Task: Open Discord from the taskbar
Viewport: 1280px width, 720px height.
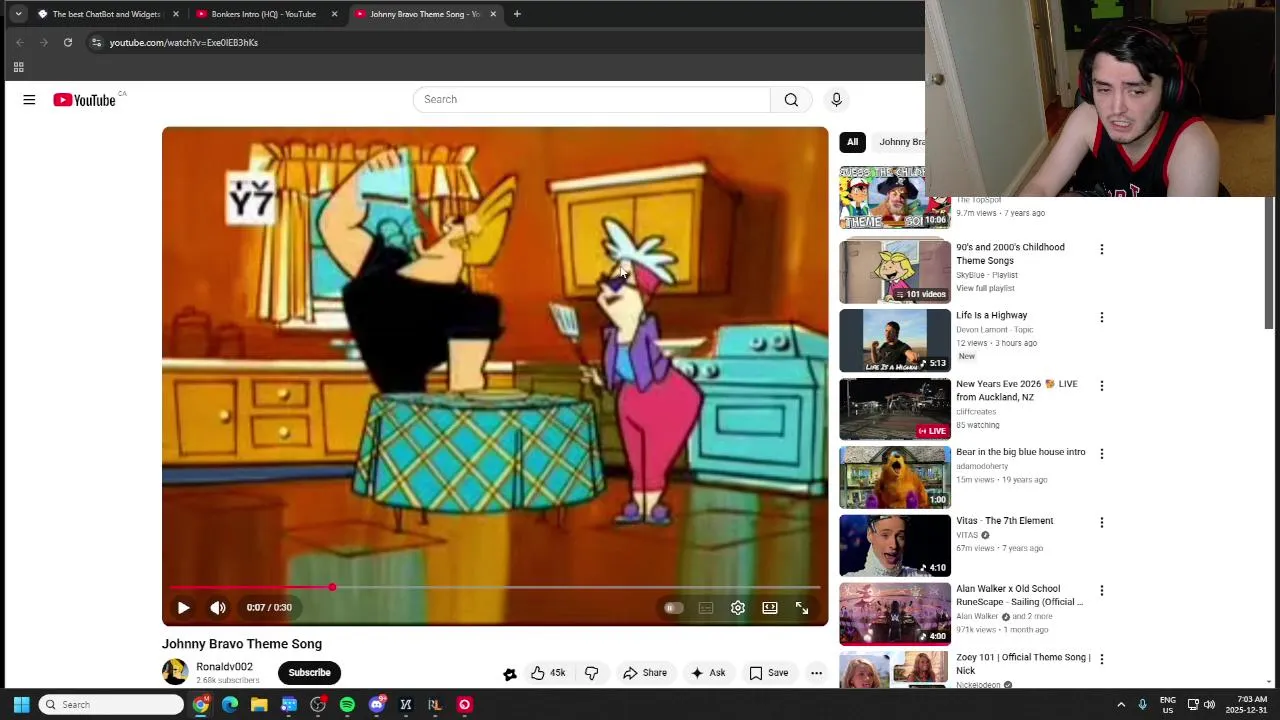Action: [x=377, y=705]
